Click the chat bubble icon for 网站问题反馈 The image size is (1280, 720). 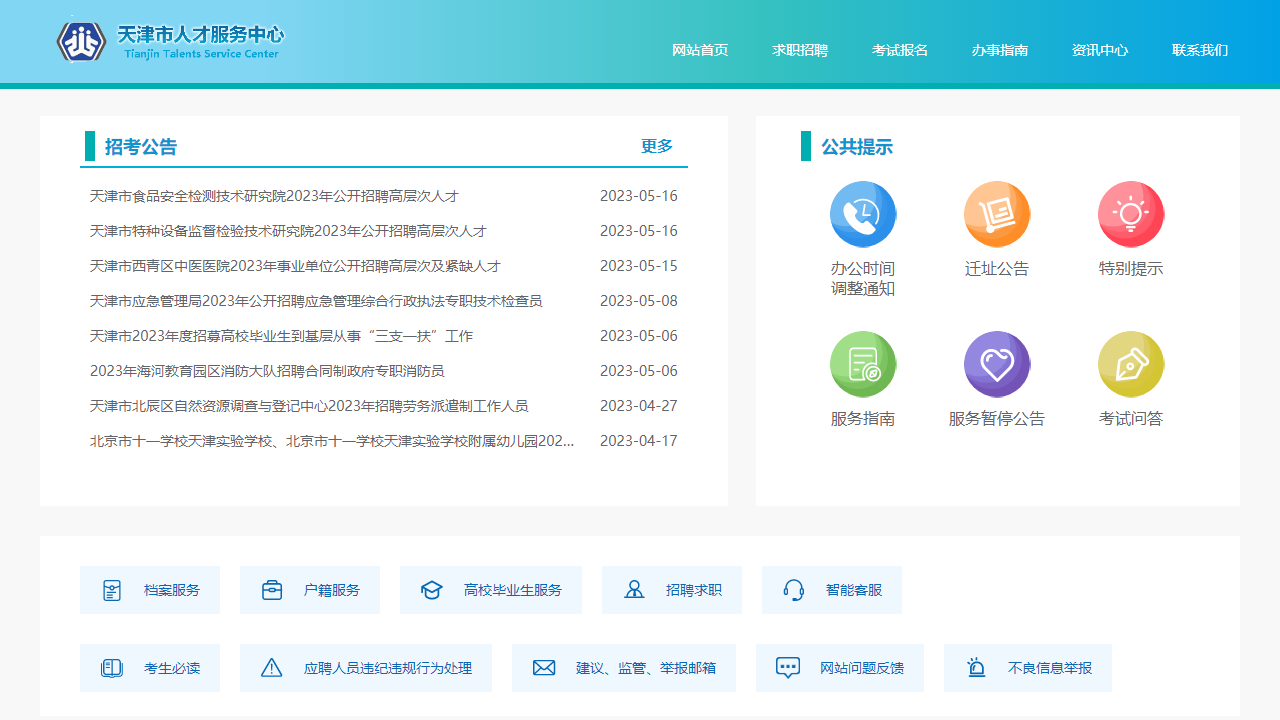click(788, 668)
